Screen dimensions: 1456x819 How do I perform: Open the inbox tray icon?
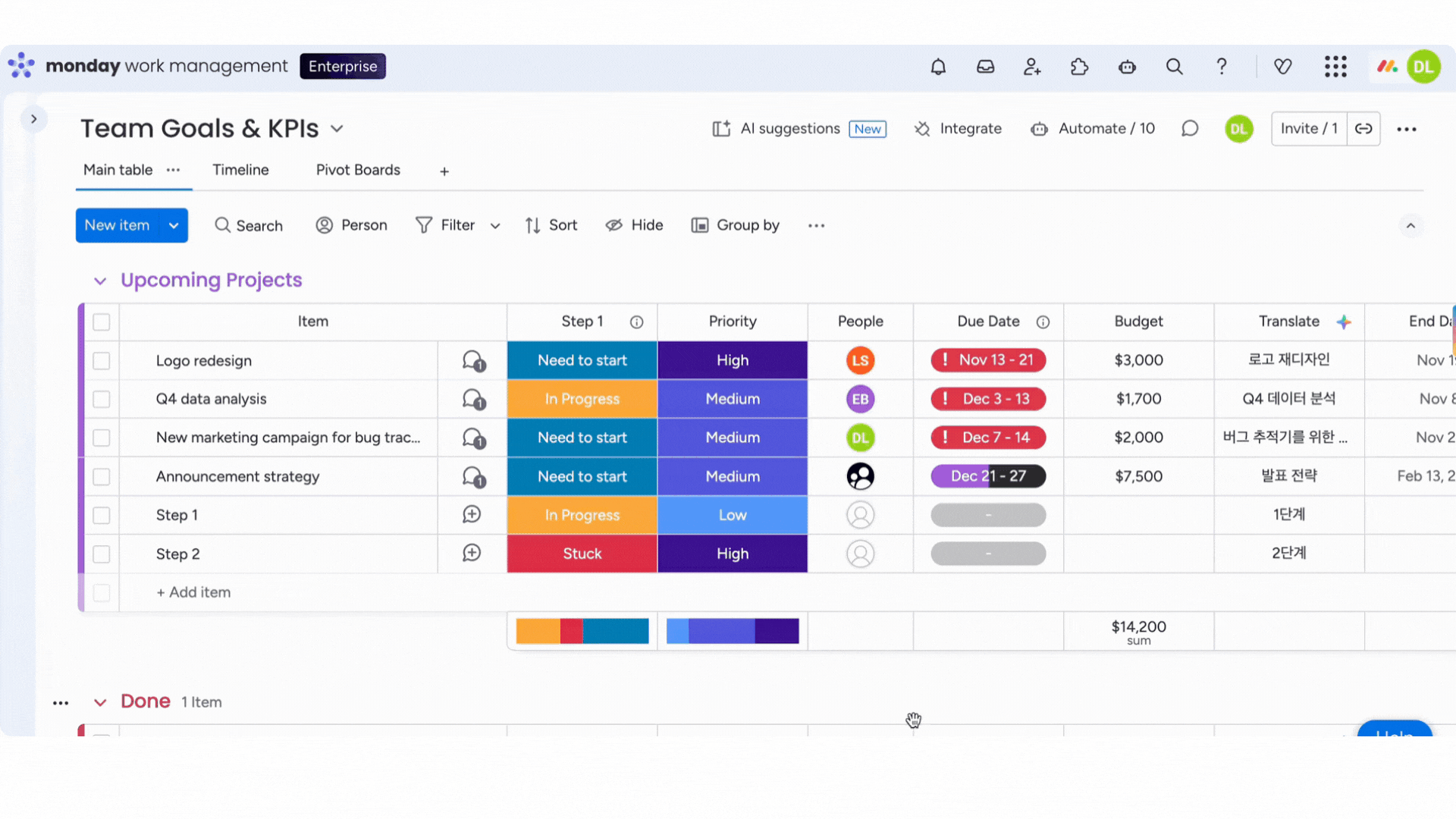click(985, 67)
